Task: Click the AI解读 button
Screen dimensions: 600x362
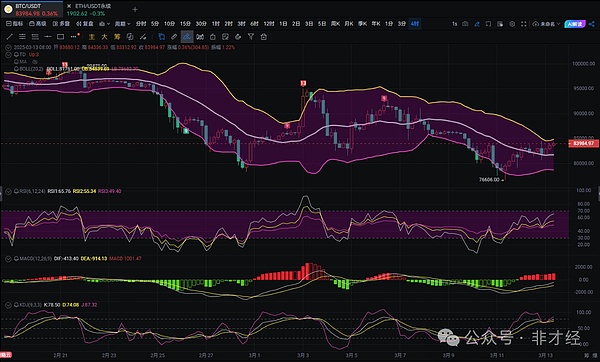Action: (x=574, y=24)
